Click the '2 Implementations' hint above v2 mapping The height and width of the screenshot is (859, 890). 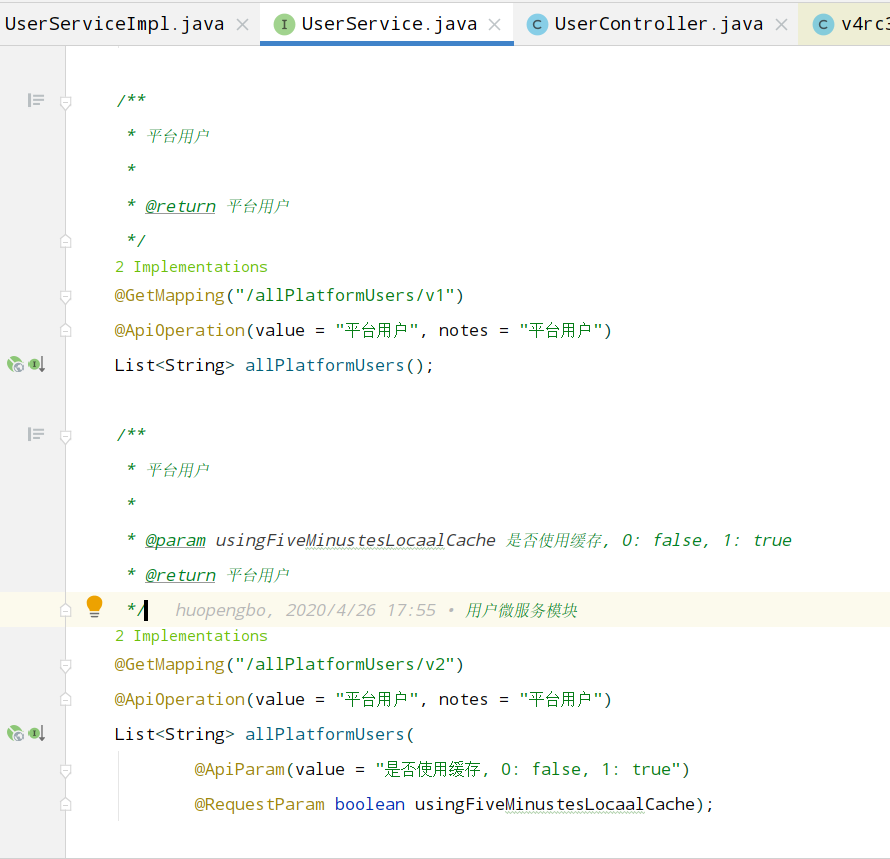coord(190,635)
